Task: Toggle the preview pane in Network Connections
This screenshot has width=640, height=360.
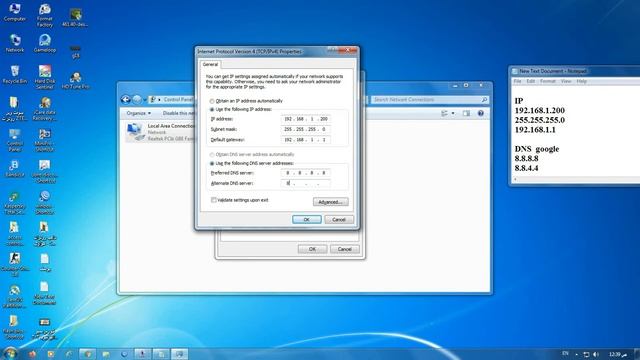Action: tap(466, 113)
